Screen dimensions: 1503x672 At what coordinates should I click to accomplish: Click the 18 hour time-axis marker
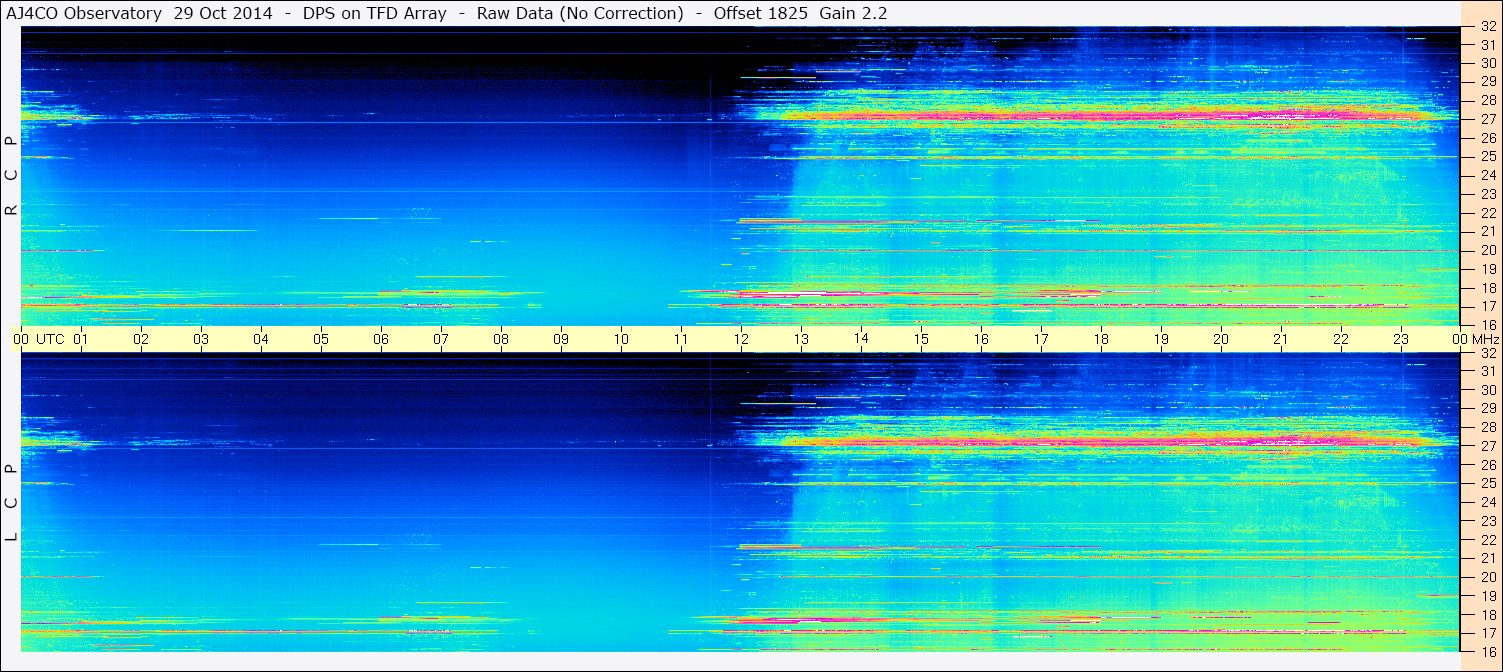click(x=1101, y=339)
